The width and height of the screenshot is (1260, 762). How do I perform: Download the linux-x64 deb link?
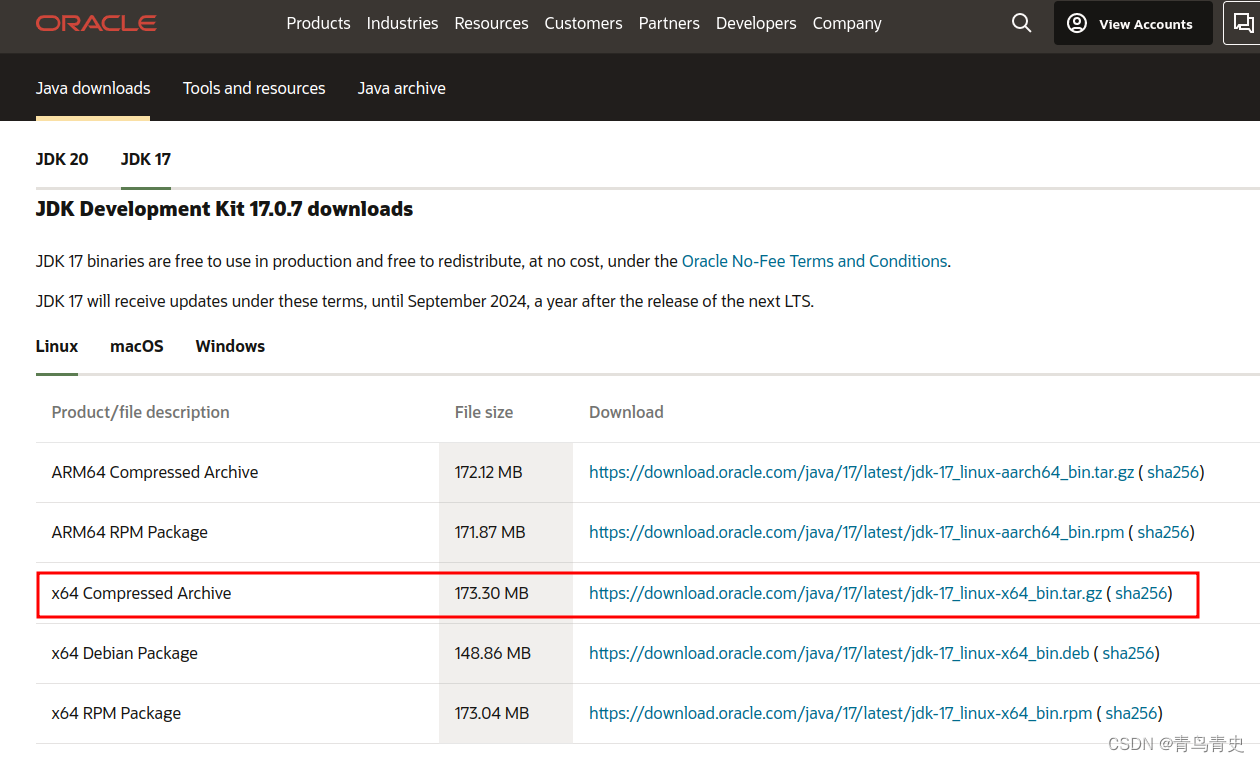click(x=839, y=653)
